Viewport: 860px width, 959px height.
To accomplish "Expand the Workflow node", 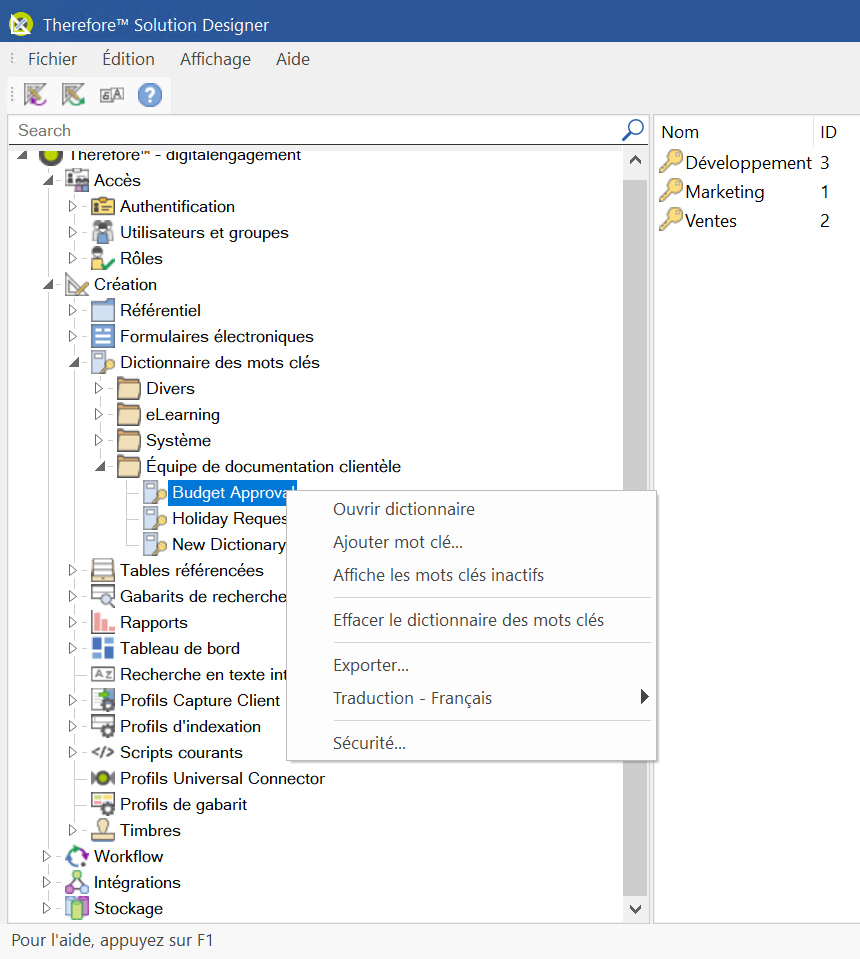I will pyautogui.click(x=46, y=856).
